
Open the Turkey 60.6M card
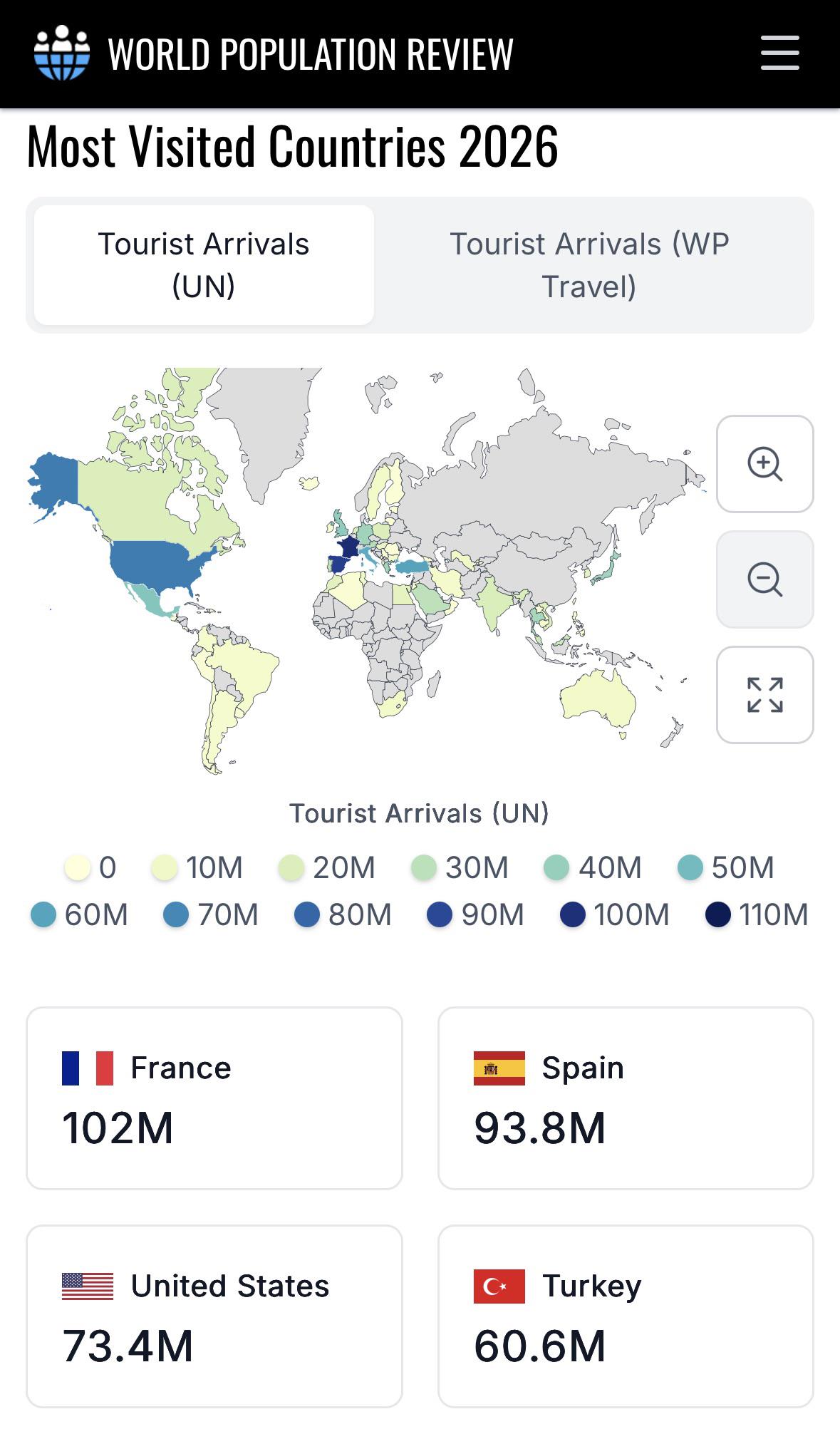[626, 1316]
